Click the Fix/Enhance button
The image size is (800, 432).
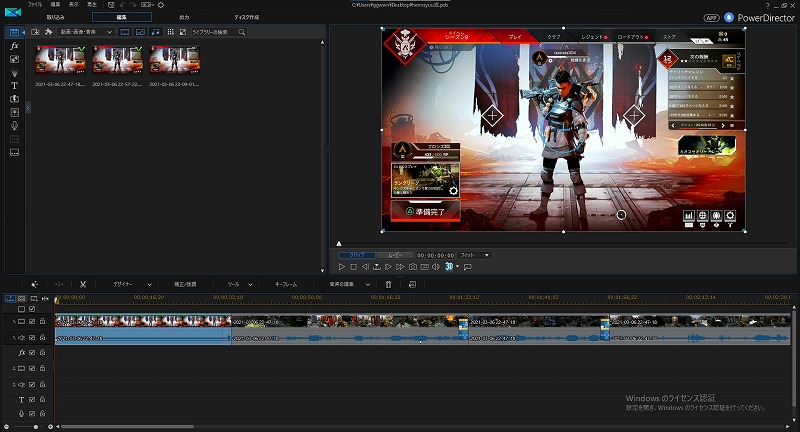click(x=185, y=285)
